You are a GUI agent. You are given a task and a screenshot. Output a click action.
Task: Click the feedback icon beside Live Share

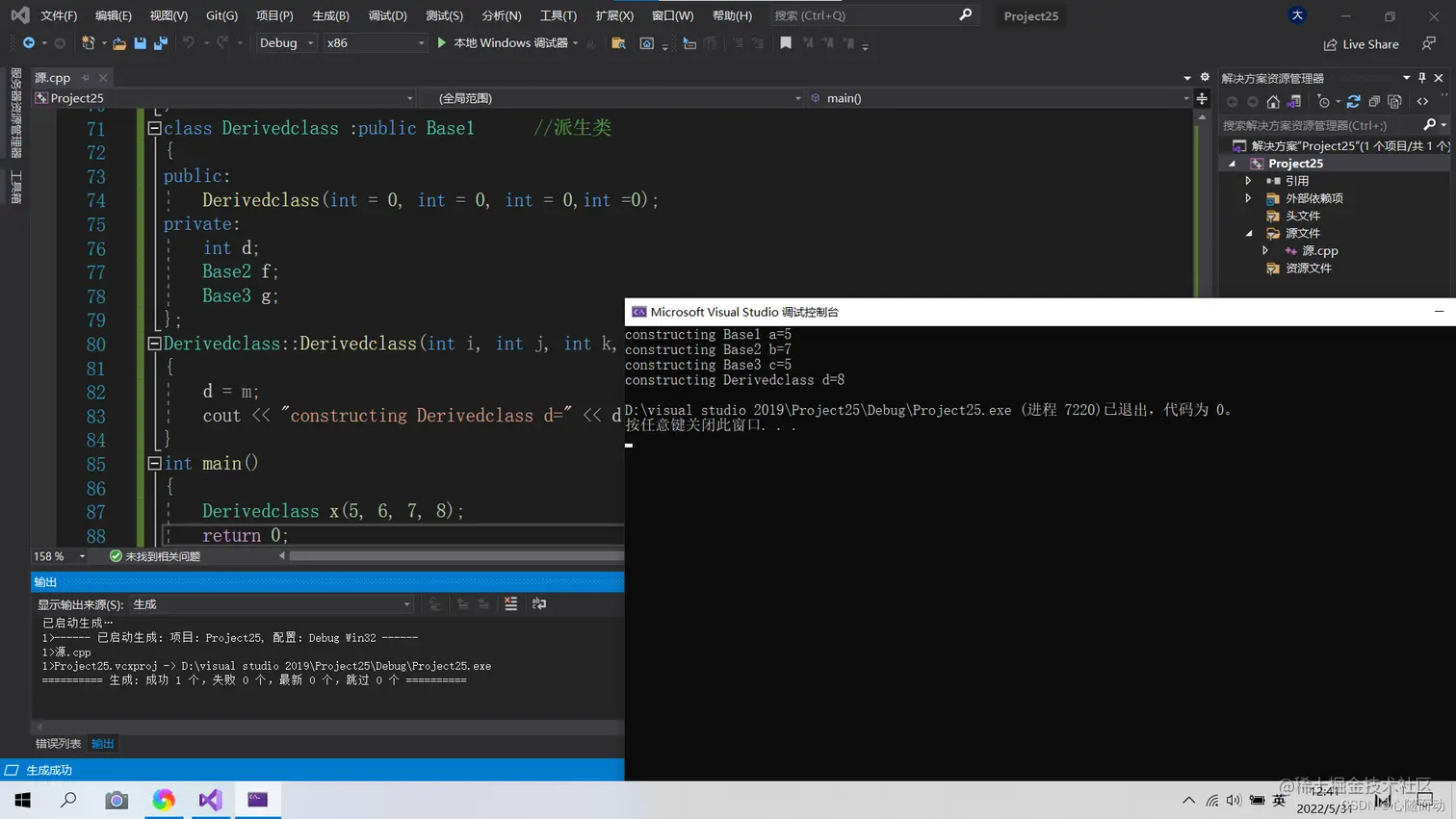(x=1429, y=43)
